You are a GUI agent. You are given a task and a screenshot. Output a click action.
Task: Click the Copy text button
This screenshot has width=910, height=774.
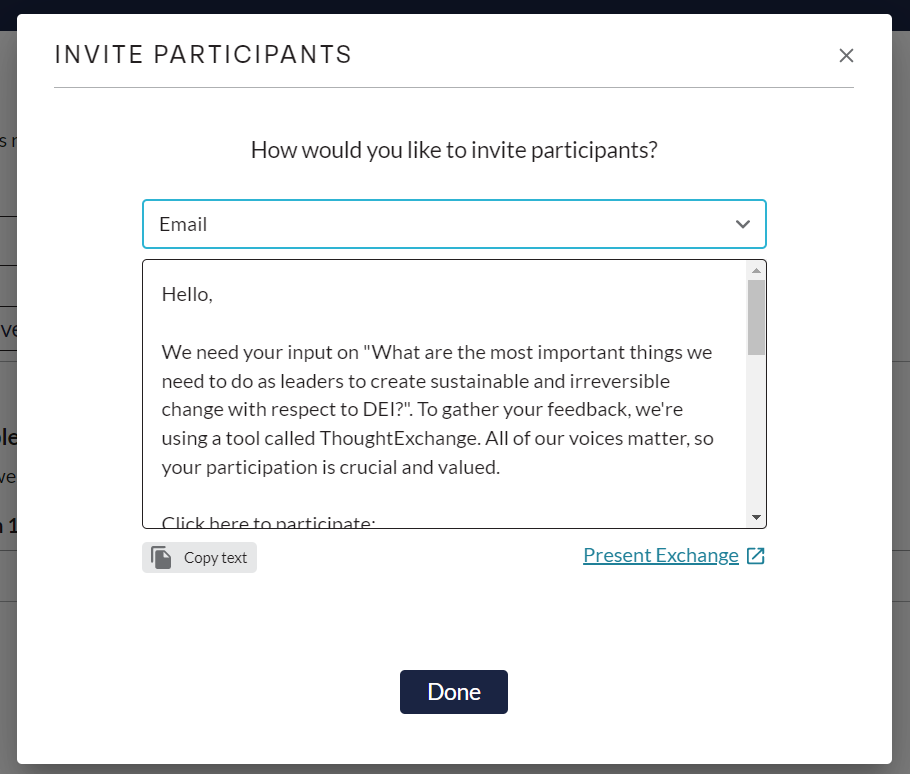pyautogui.click(x=199, y=558)
